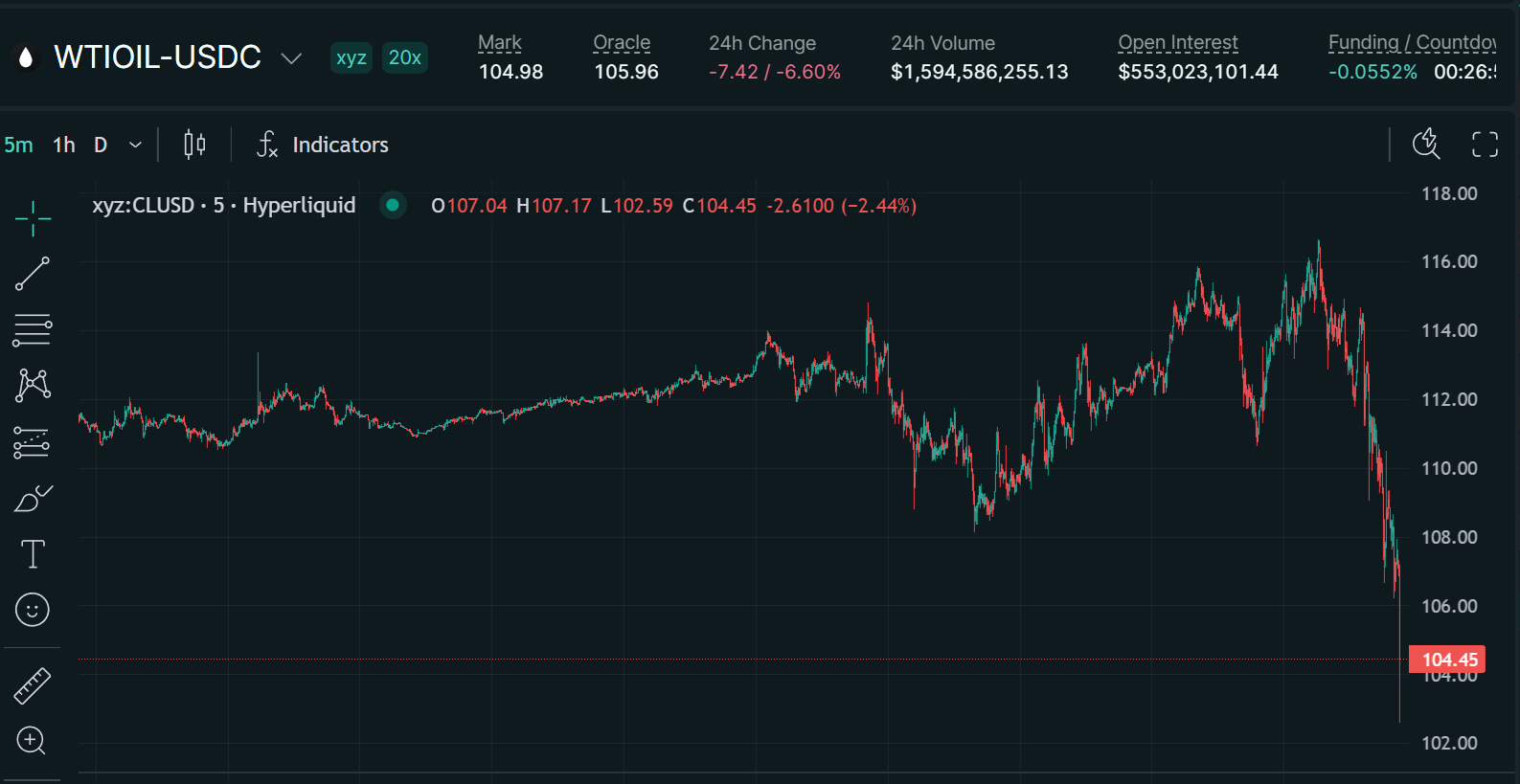Click the legend change -2.6100 (-2.44%)
The height and width of the screenshot is (784, 1520).
(x=842, y=206)
